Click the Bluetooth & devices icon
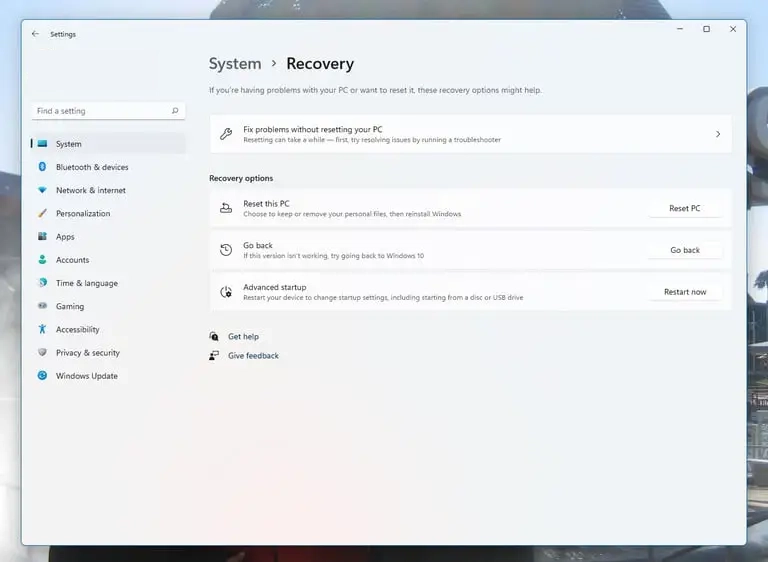Screen dimensions: 768x562 (42, 167)
